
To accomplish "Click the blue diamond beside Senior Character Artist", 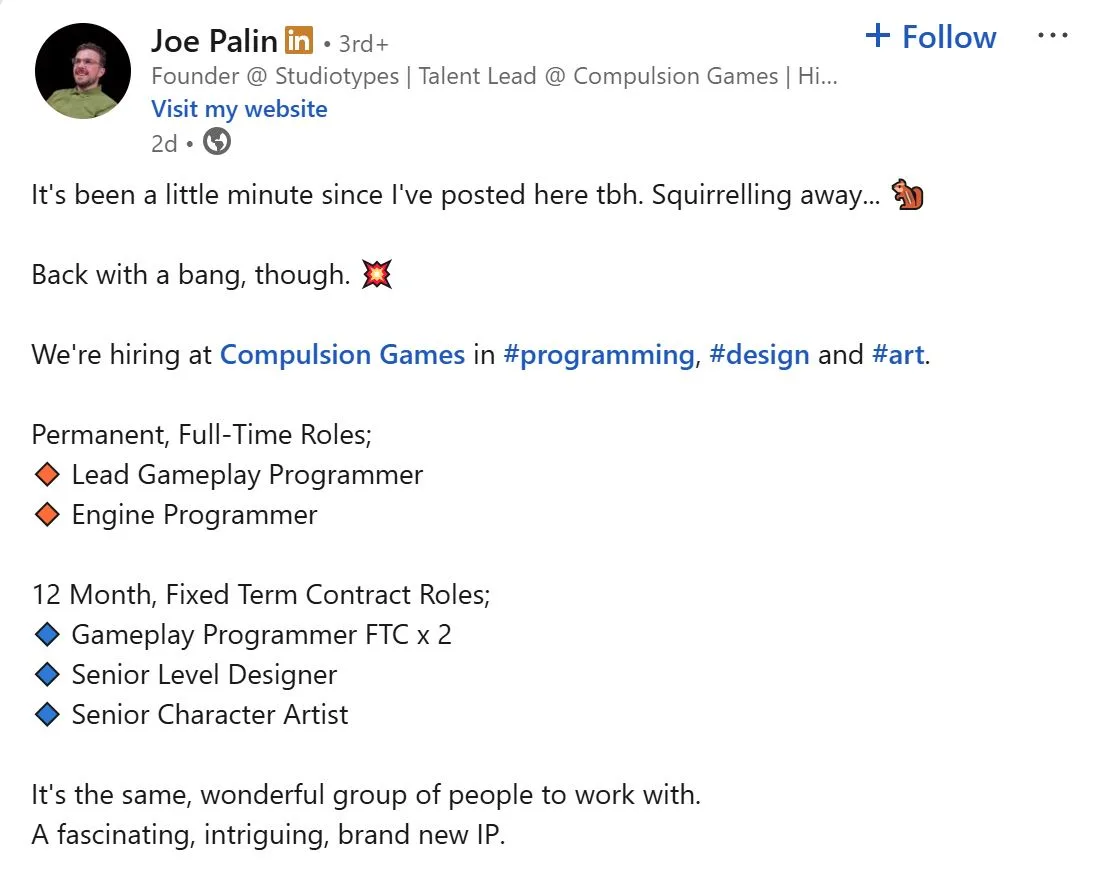I will point(49,714).
